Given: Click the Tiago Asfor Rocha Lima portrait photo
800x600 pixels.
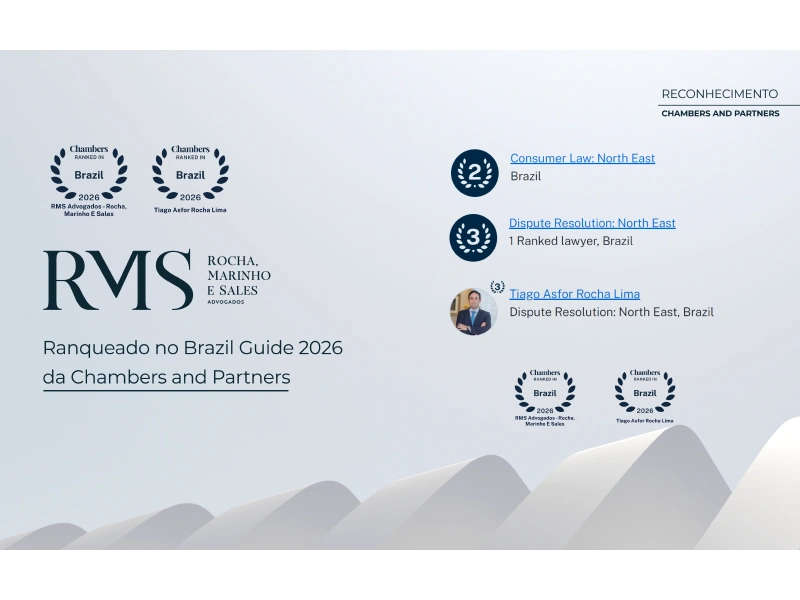Looking at the screenshot, I should (x=473, y=311).
